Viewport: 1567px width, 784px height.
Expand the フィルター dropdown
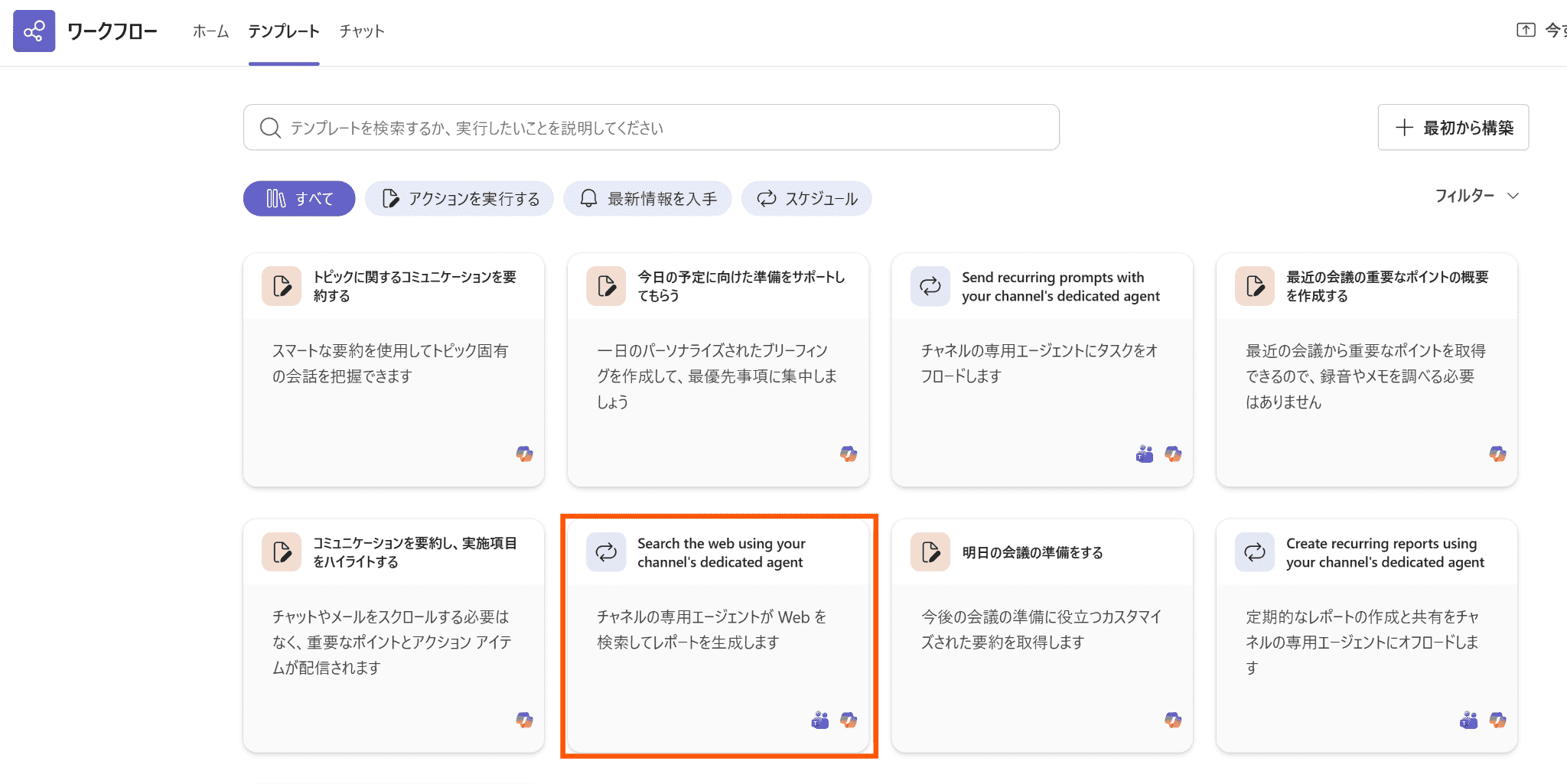tap(1476, 196)
